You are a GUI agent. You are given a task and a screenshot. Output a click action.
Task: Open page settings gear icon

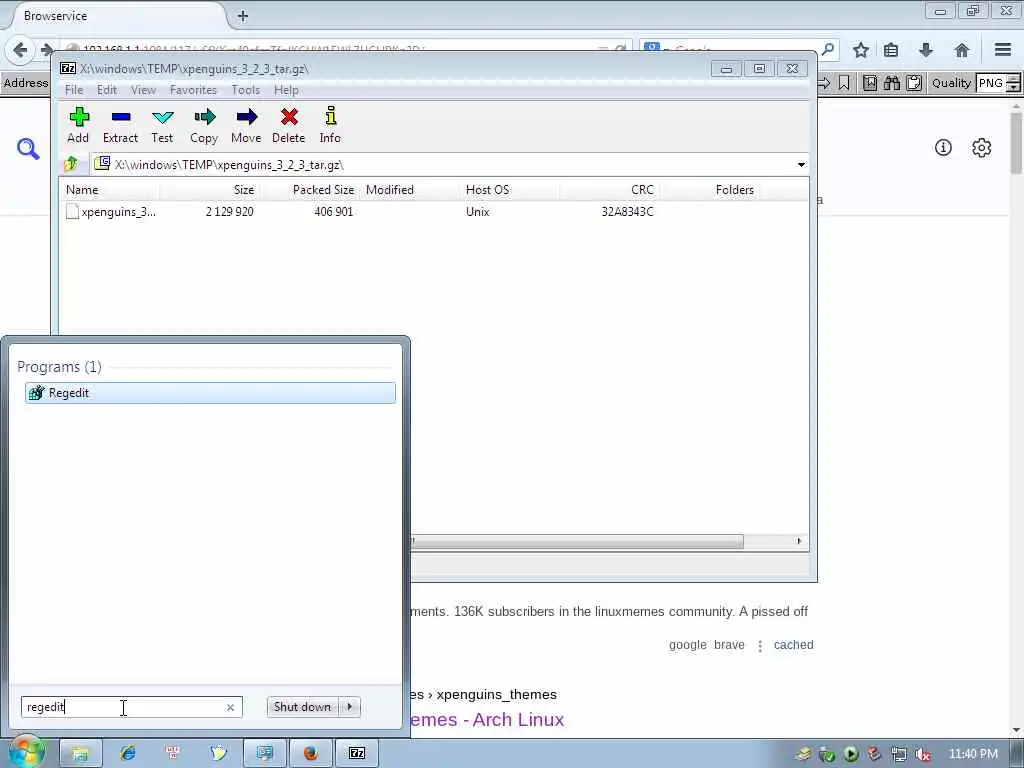coord(982,148)
